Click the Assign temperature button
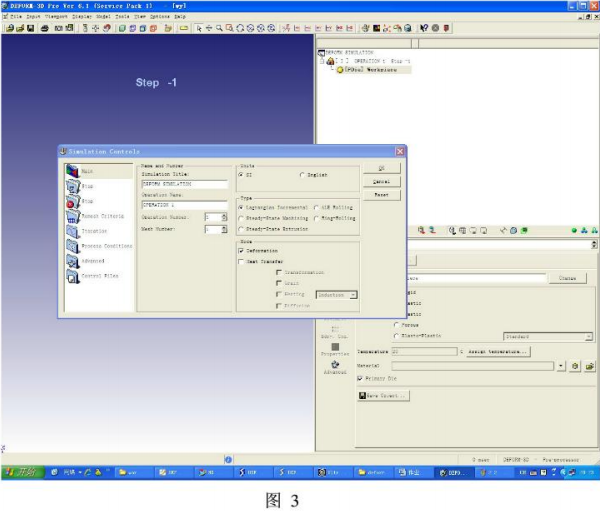The height and width of the screenshot is (511, 600). (497, 352)
